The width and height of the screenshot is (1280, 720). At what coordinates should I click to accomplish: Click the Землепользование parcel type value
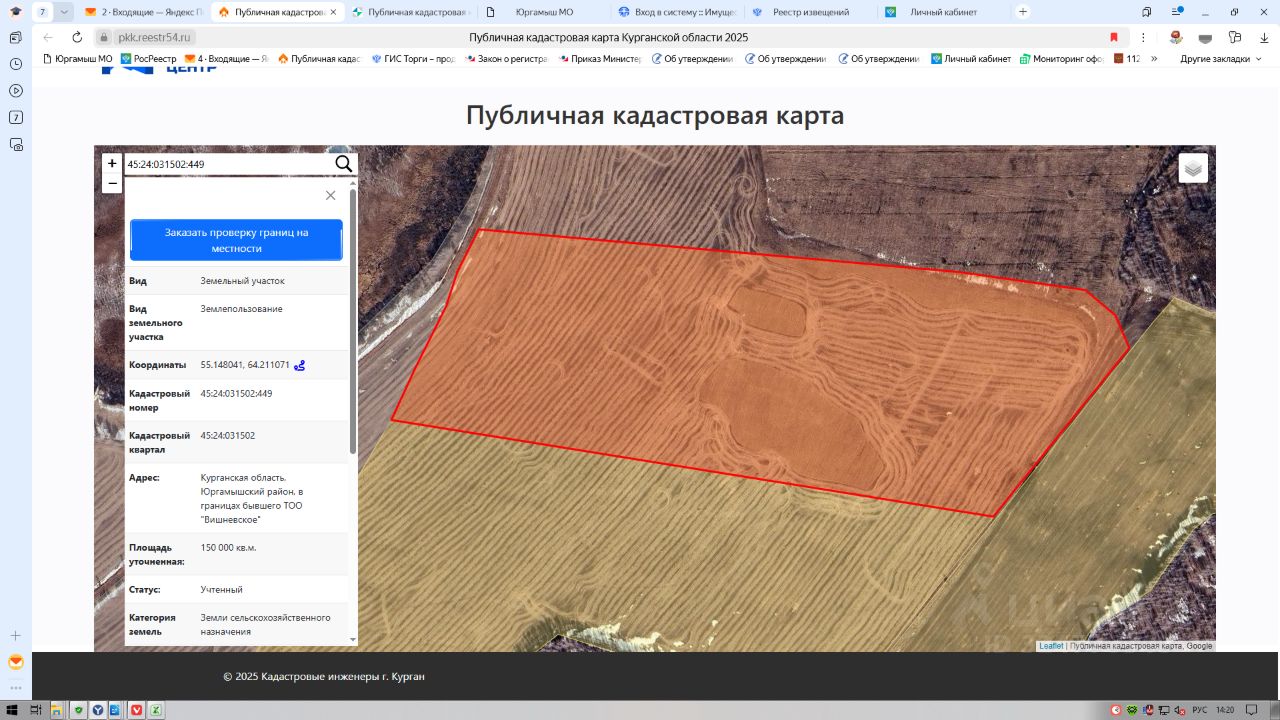241,309
